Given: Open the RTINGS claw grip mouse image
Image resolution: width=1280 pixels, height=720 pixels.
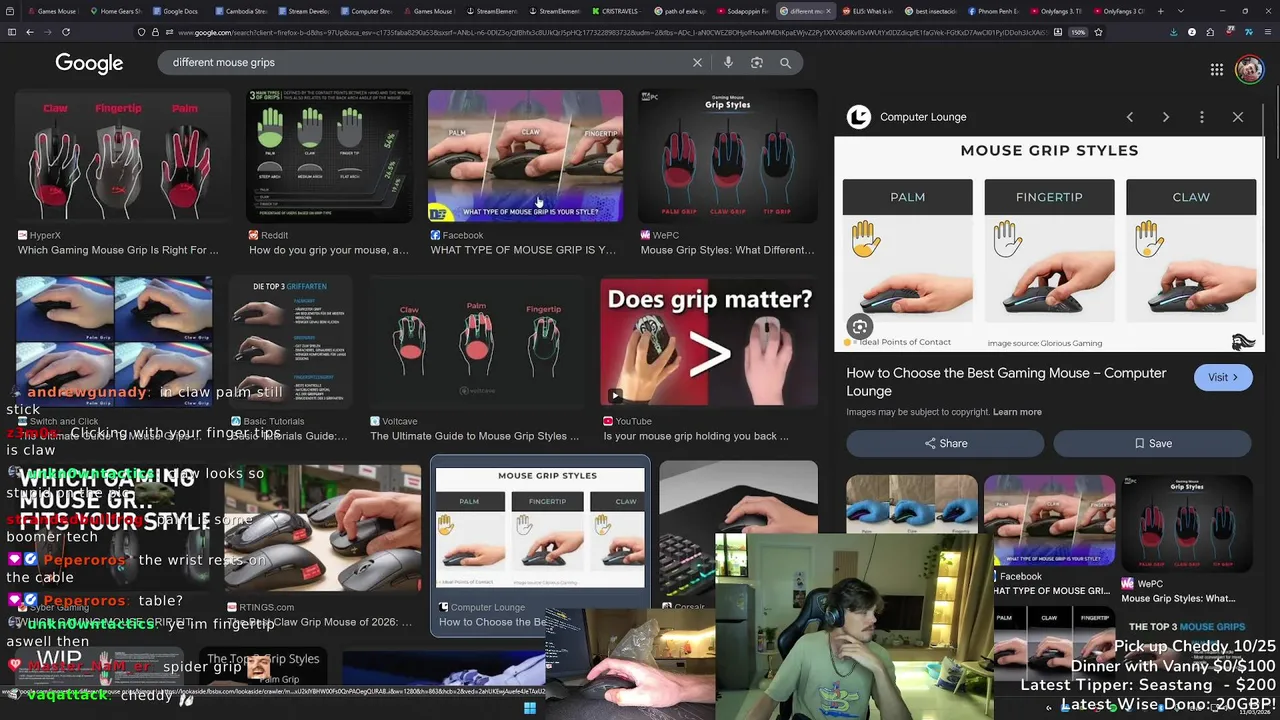Looking at the screenshot, I should click(322, 530).
